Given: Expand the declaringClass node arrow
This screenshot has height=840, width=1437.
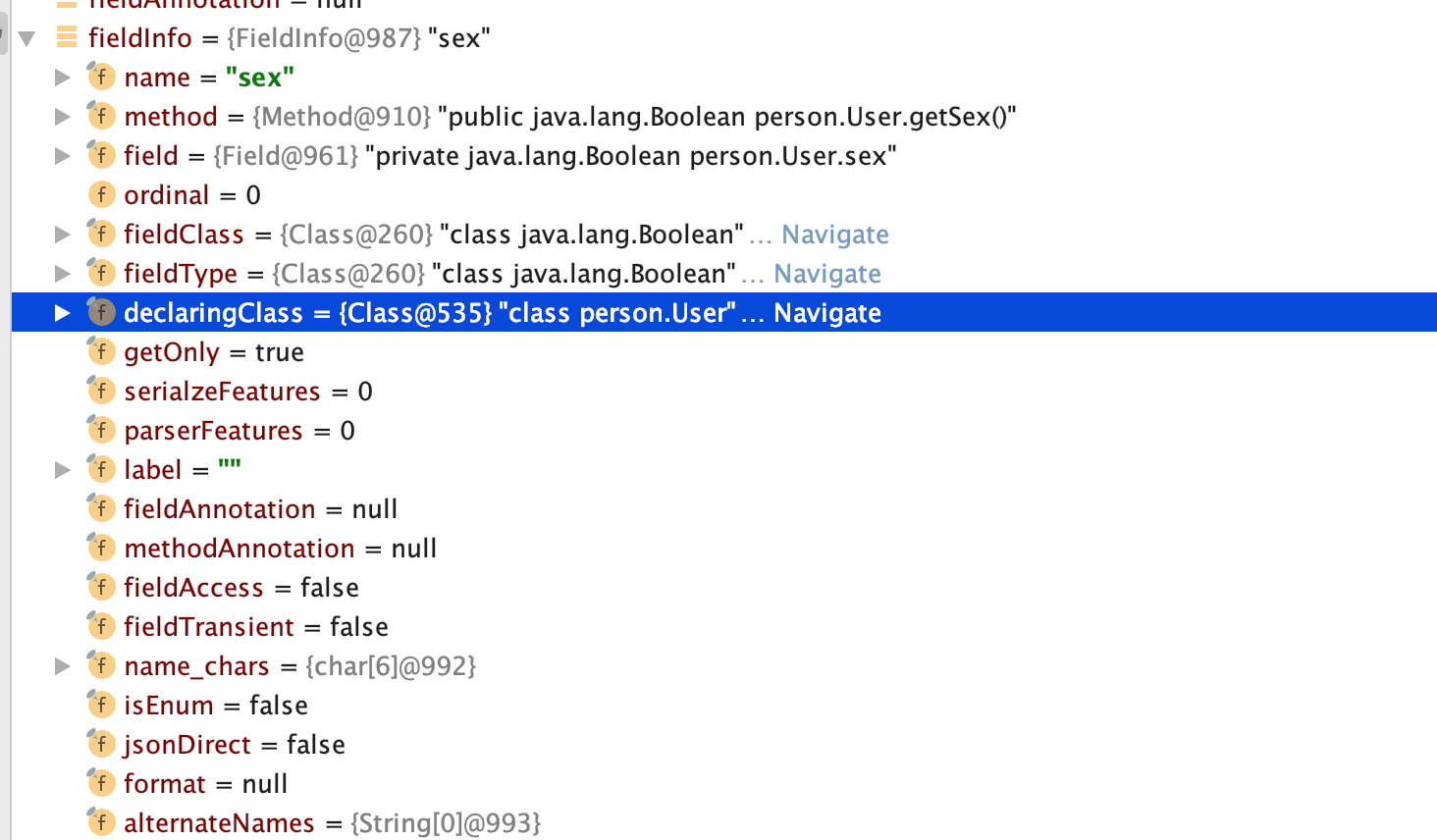Looking at the screenshot, I should tap(62, 313).
